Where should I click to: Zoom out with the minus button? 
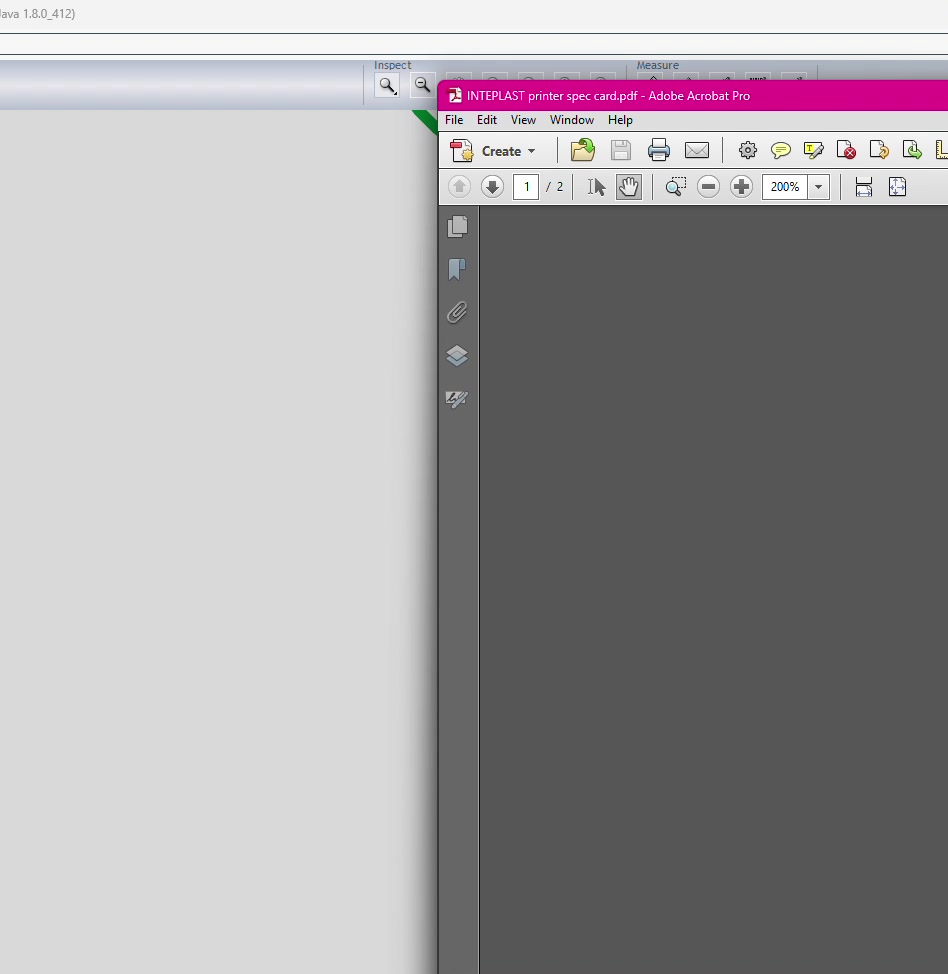pos(708,187)
